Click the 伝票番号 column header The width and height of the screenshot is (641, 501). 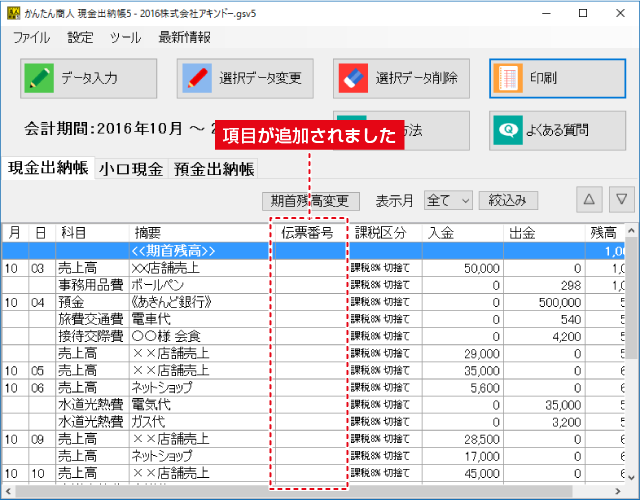tap(308, 233)
